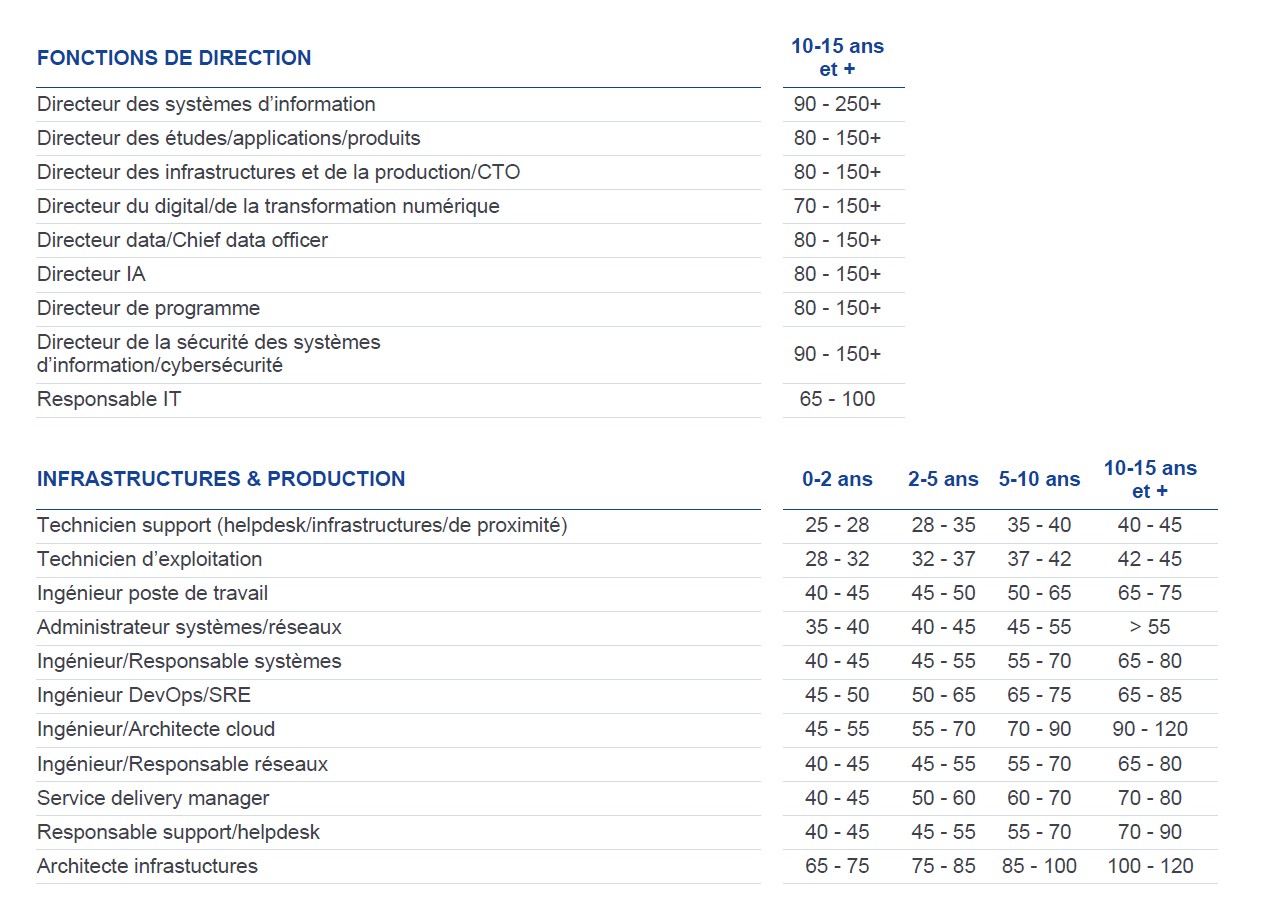Image resolution: width=1266 pixels, height=905 pixels.
Task: Select the Architecte infrastructures row
Action: [147, 866]
